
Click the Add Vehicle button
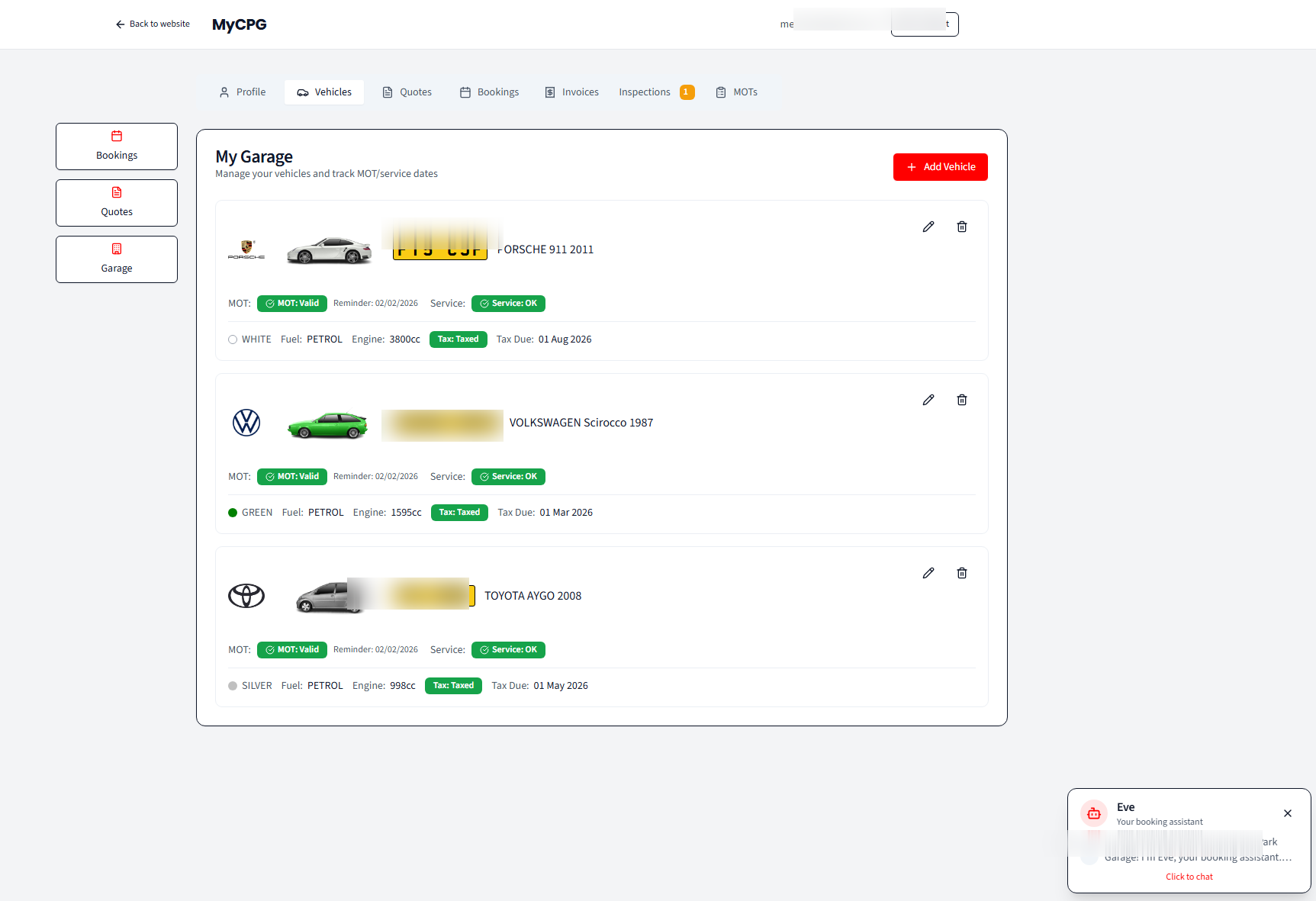[x=940, y=167]
